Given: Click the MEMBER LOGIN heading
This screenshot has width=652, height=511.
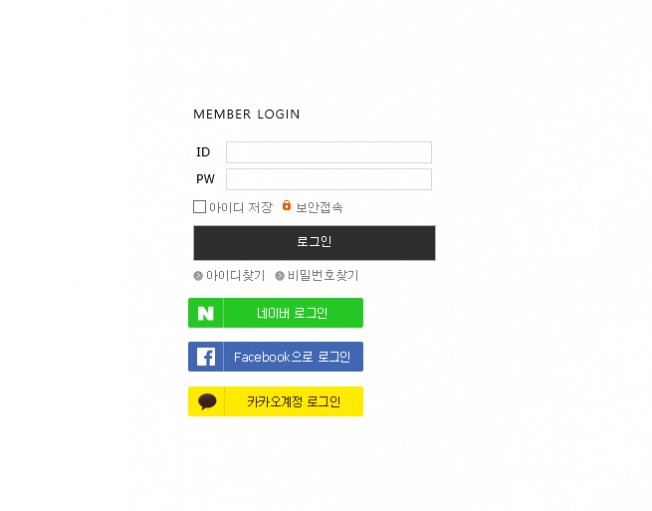Looking at the screenshot, I should click(x=247, y=114).
